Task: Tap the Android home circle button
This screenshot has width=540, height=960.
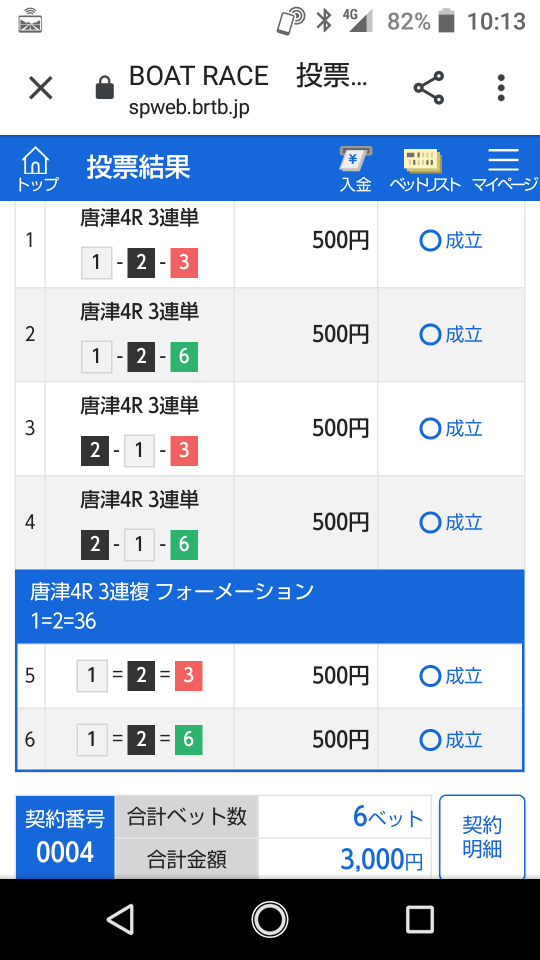Action: (270, 919)
